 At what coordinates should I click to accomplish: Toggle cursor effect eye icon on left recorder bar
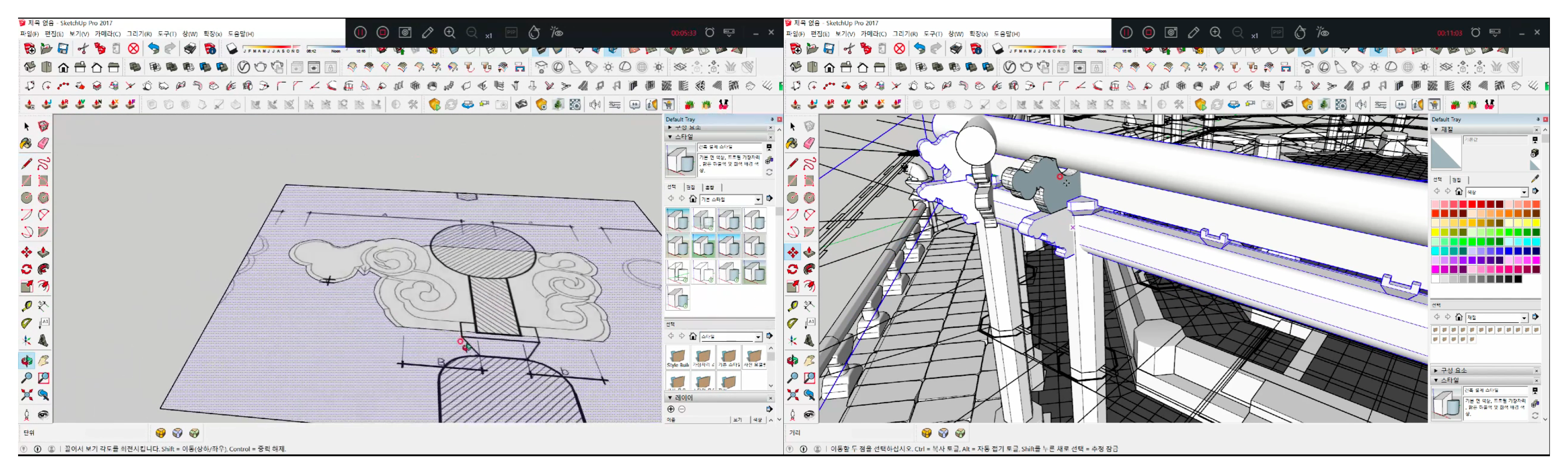[556, 32]
